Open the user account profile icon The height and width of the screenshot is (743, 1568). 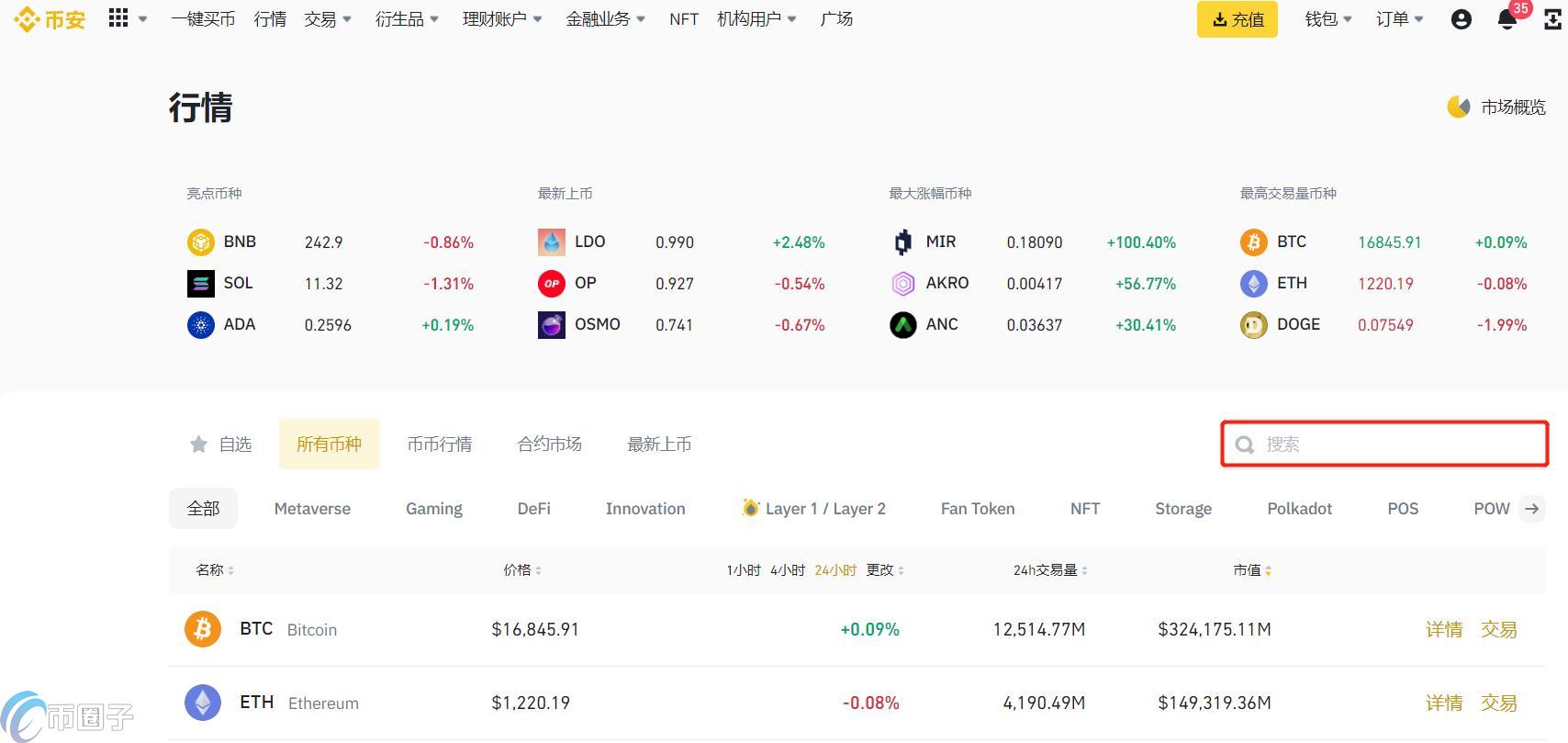[x=1462, y=19]
